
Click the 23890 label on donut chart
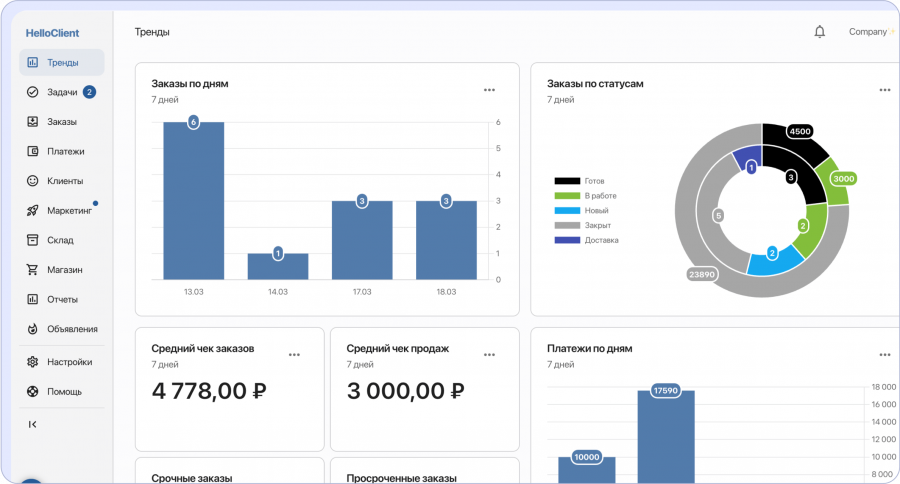click(x=701, y=274)
